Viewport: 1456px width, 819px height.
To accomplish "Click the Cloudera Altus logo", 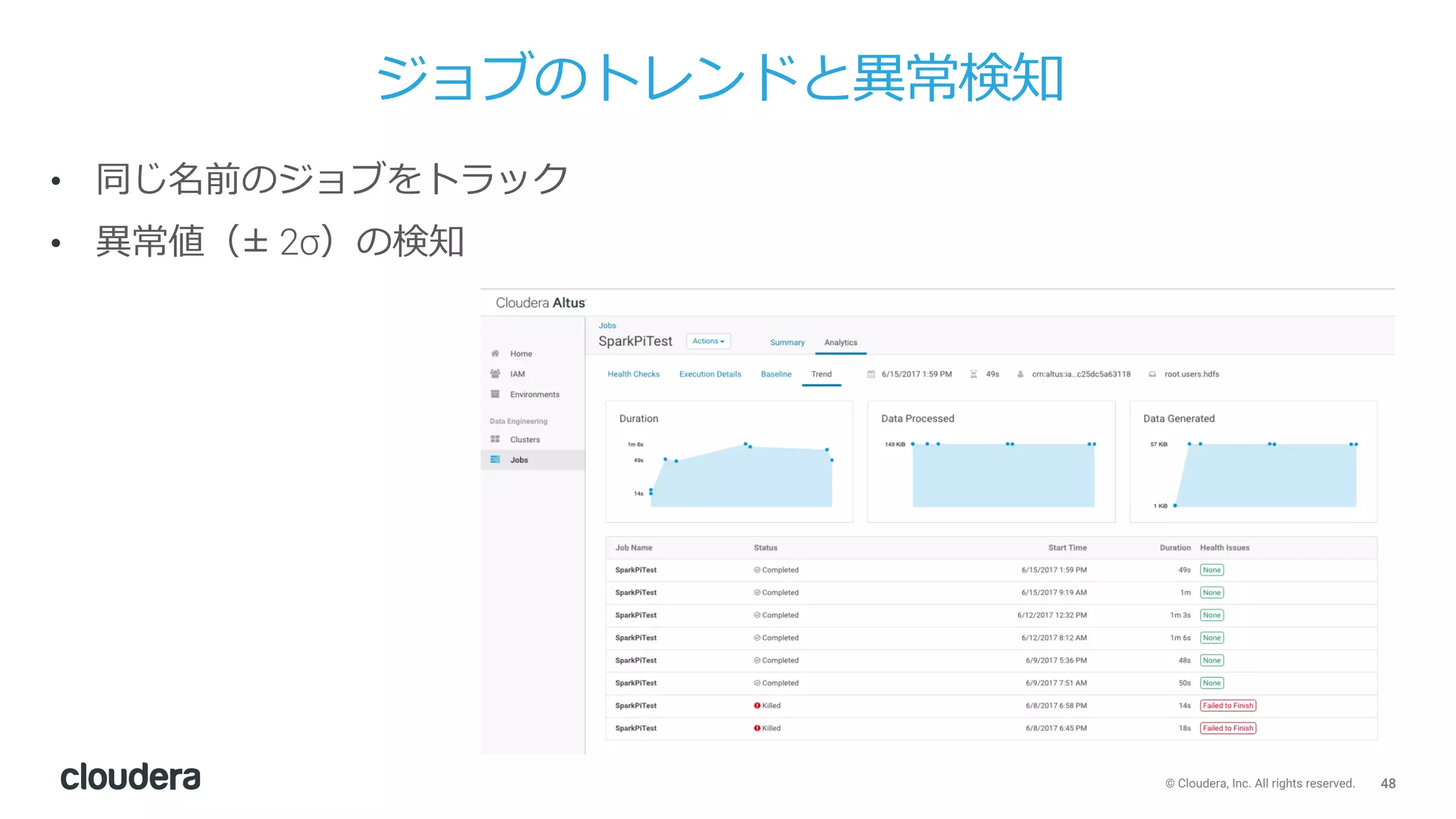I will coord(540,303).
